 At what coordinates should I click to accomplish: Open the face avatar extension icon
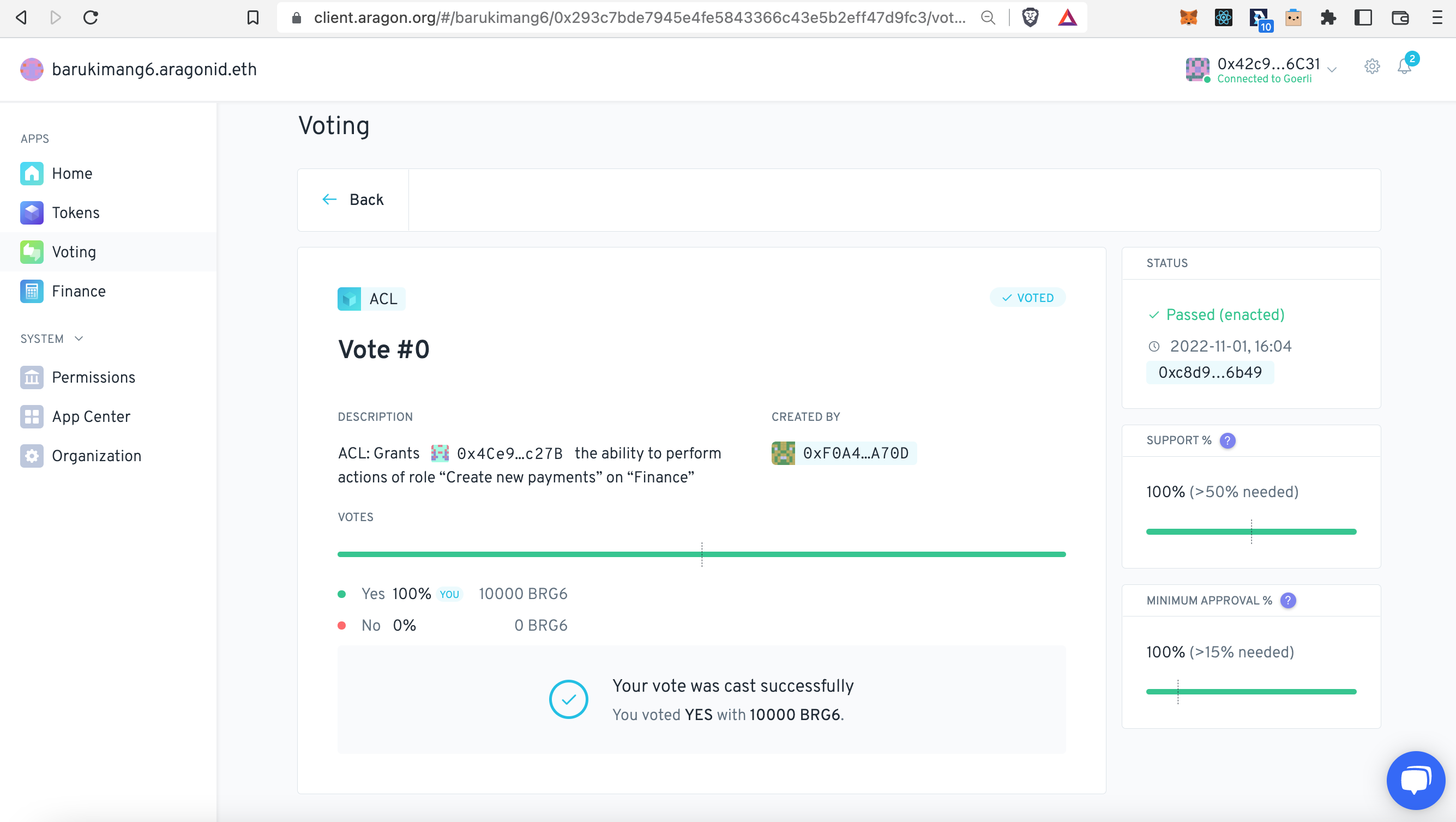click(1293, 17)
